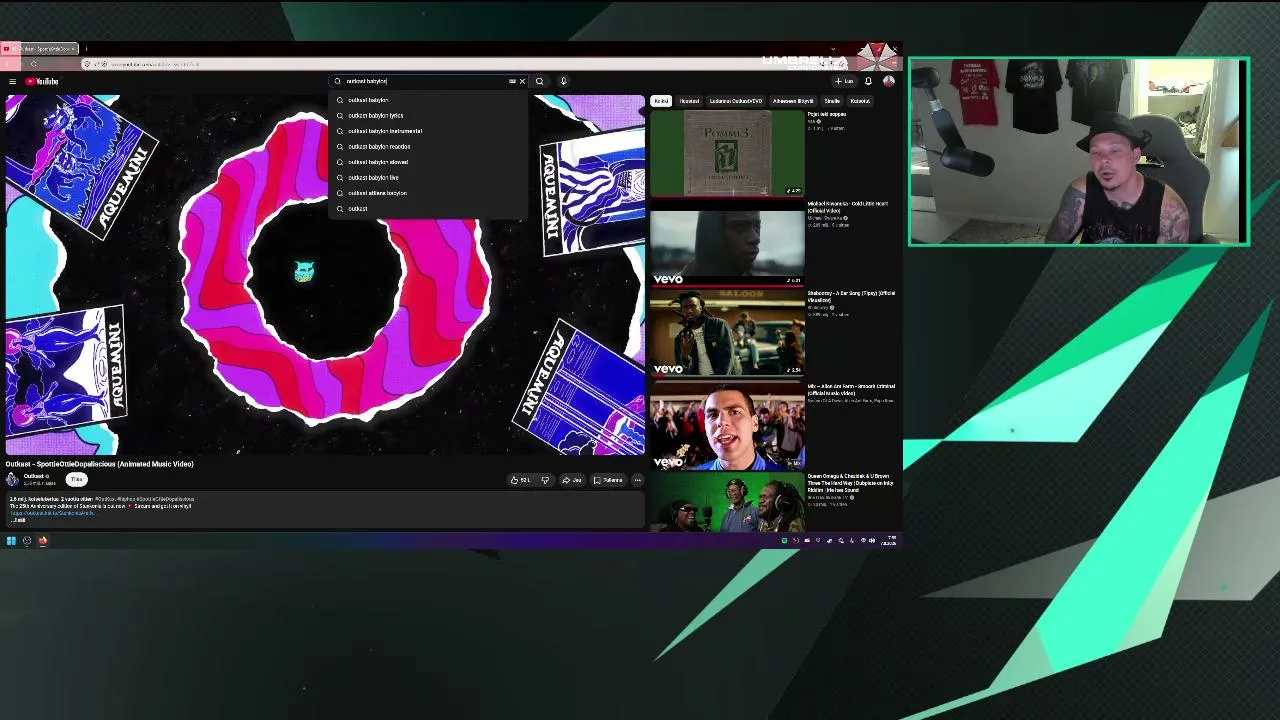Start voice search with the microphone
The image size is (1280, 720).
[x=563, y=81]
